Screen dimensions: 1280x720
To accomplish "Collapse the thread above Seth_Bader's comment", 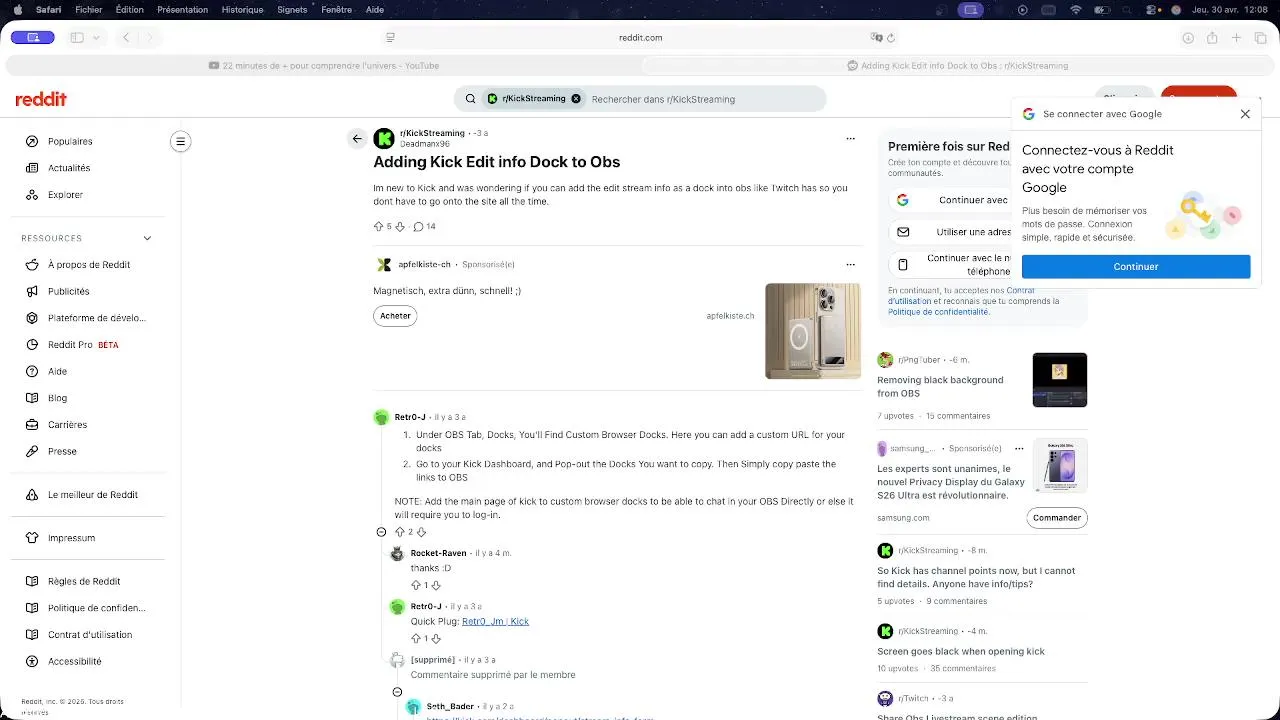I will pyautogui.click(x=397, y=692).
